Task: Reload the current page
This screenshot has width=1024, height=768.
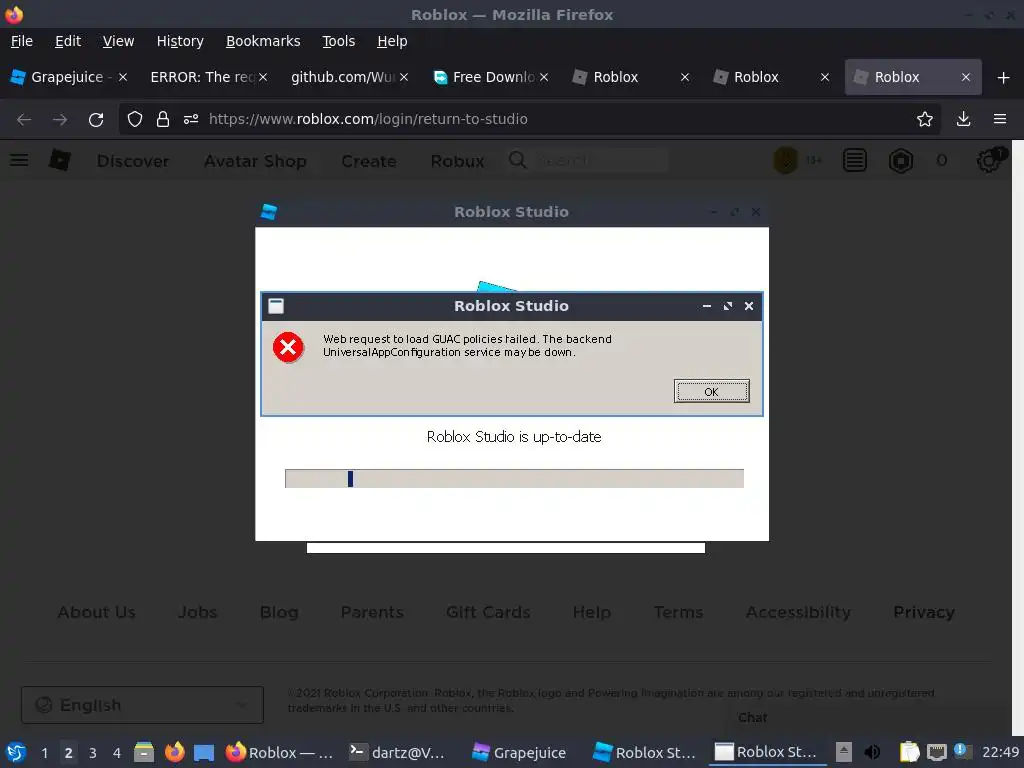Action: (x=96, y=120)
